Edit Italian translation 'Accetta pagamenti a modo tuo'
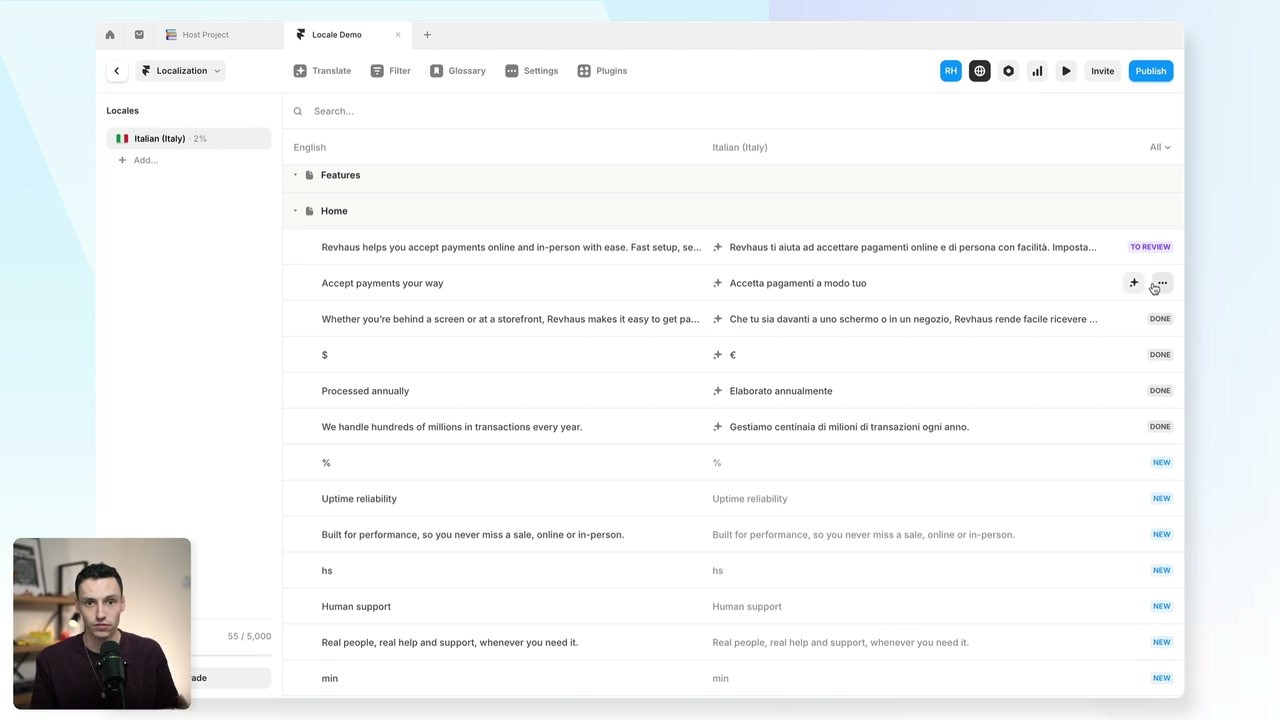This screenshot has height=720, width=1280. click(x=798, y=283)
